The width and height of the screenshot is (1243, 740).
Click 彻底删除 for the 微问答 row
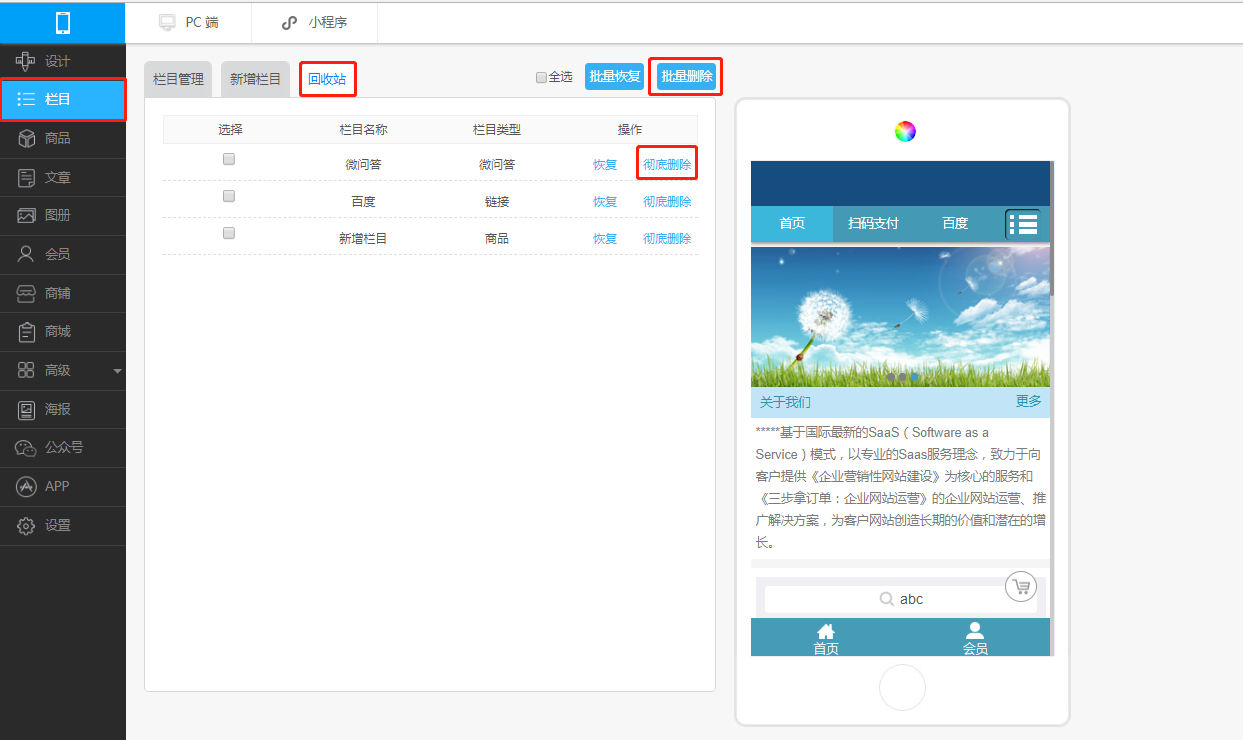[667, 164]
